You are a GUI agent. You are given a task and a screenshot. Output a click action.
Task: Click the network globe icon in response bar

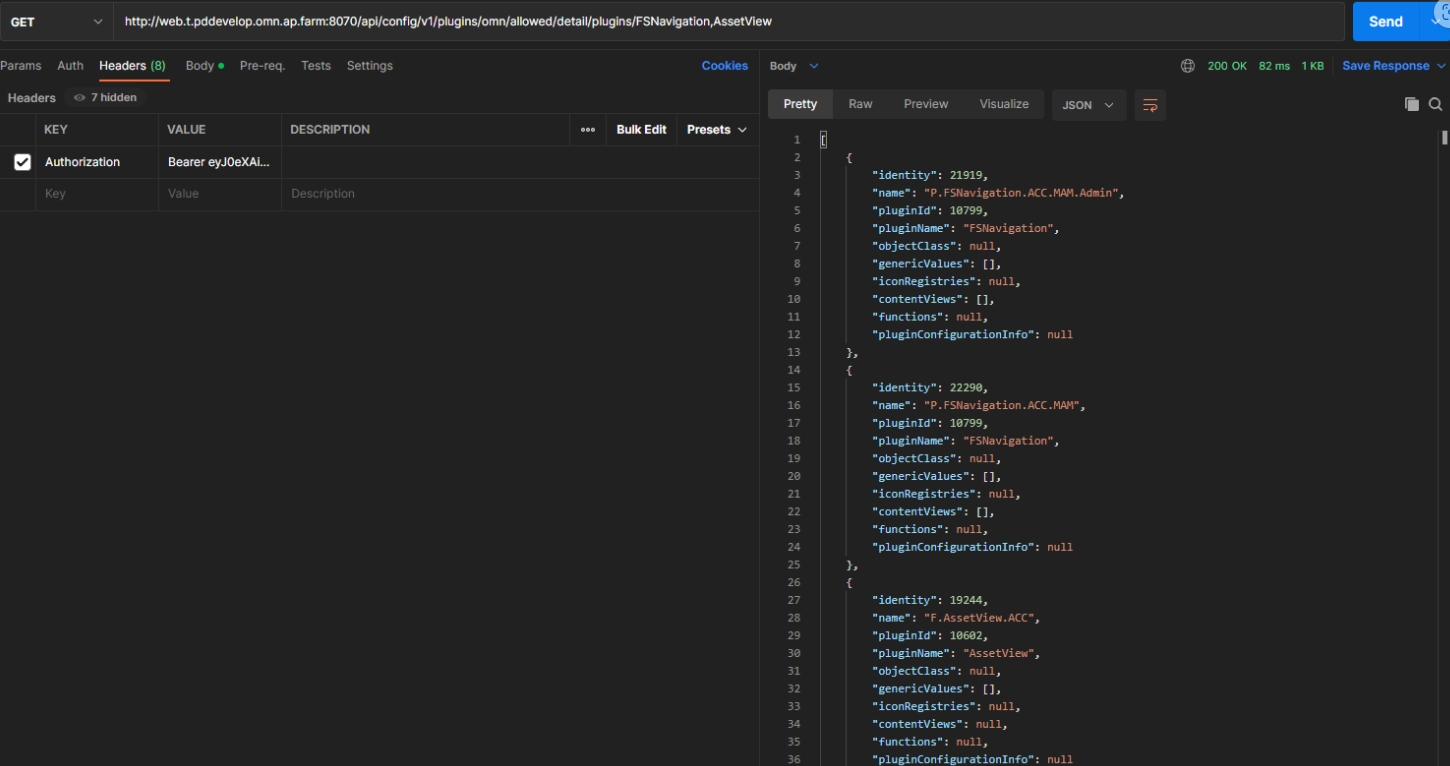click(1187, 66)
